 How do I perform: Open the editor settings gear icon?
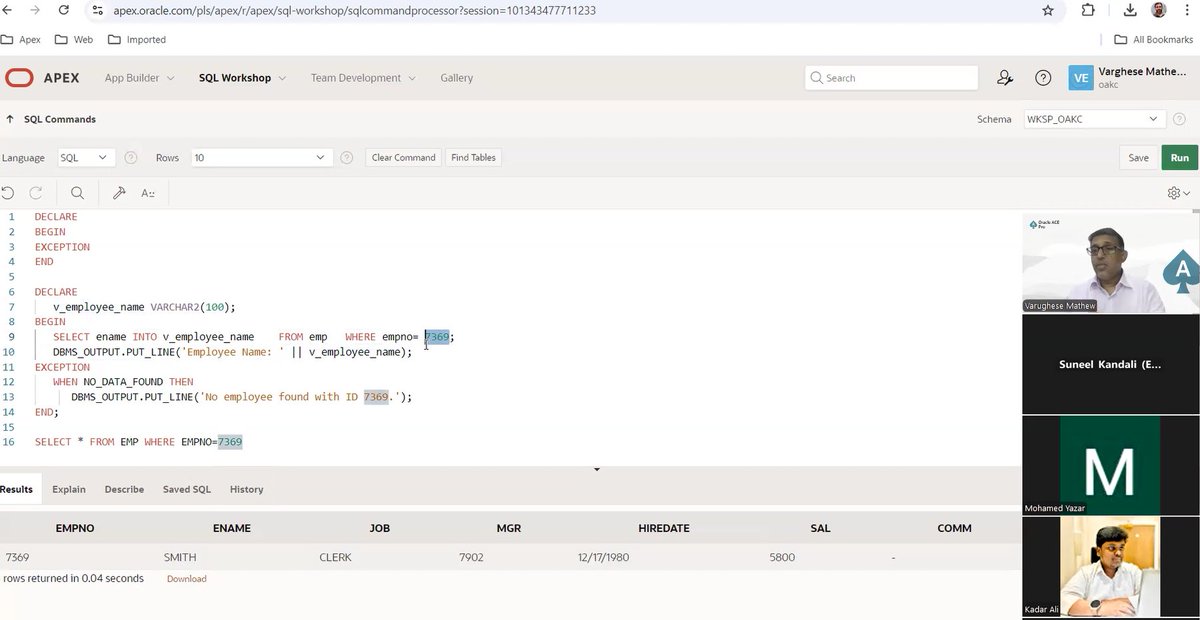1171,192
